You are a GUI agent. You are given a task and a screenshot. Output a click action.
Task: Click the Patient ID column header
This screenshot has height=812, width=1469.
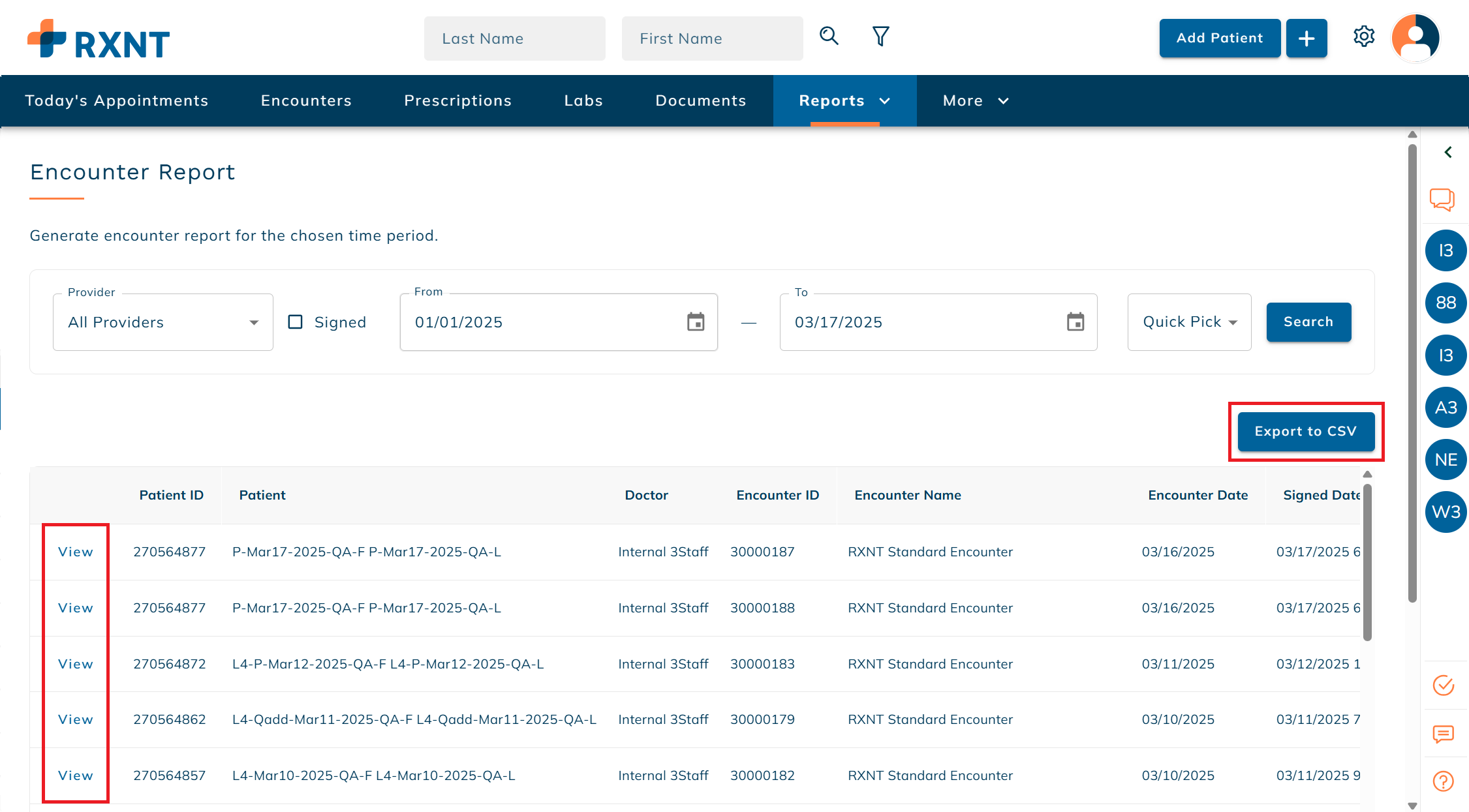click(x=172, y=495)
